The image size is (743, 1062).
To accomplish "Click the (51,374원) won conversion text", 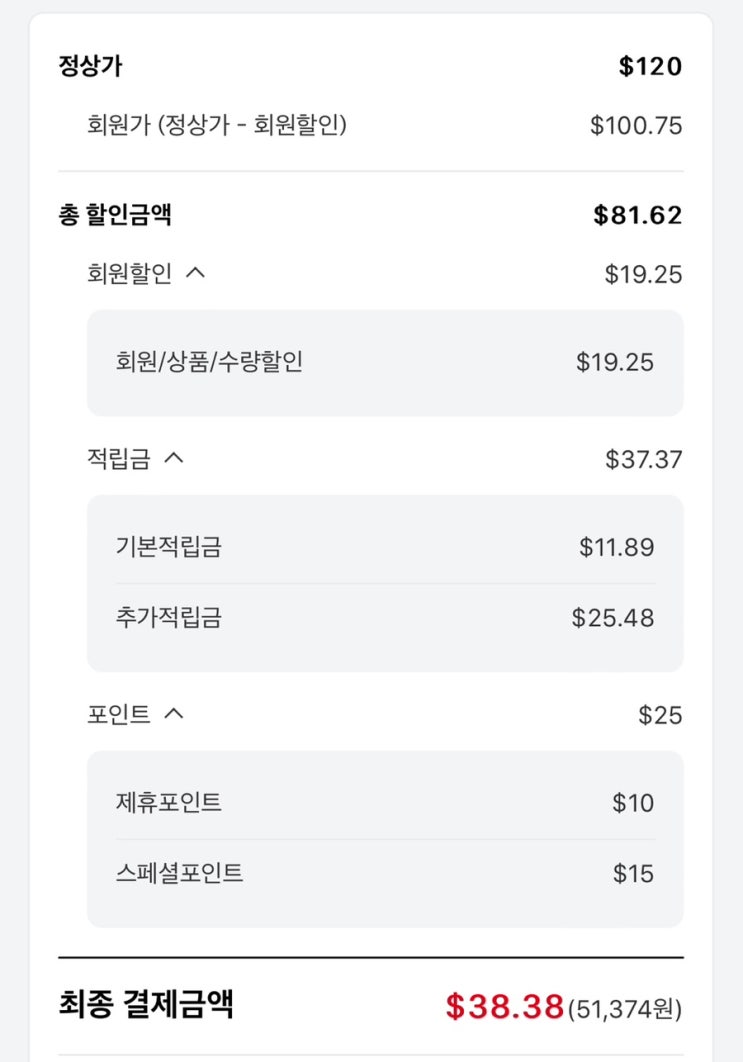I will [625, 1009].
